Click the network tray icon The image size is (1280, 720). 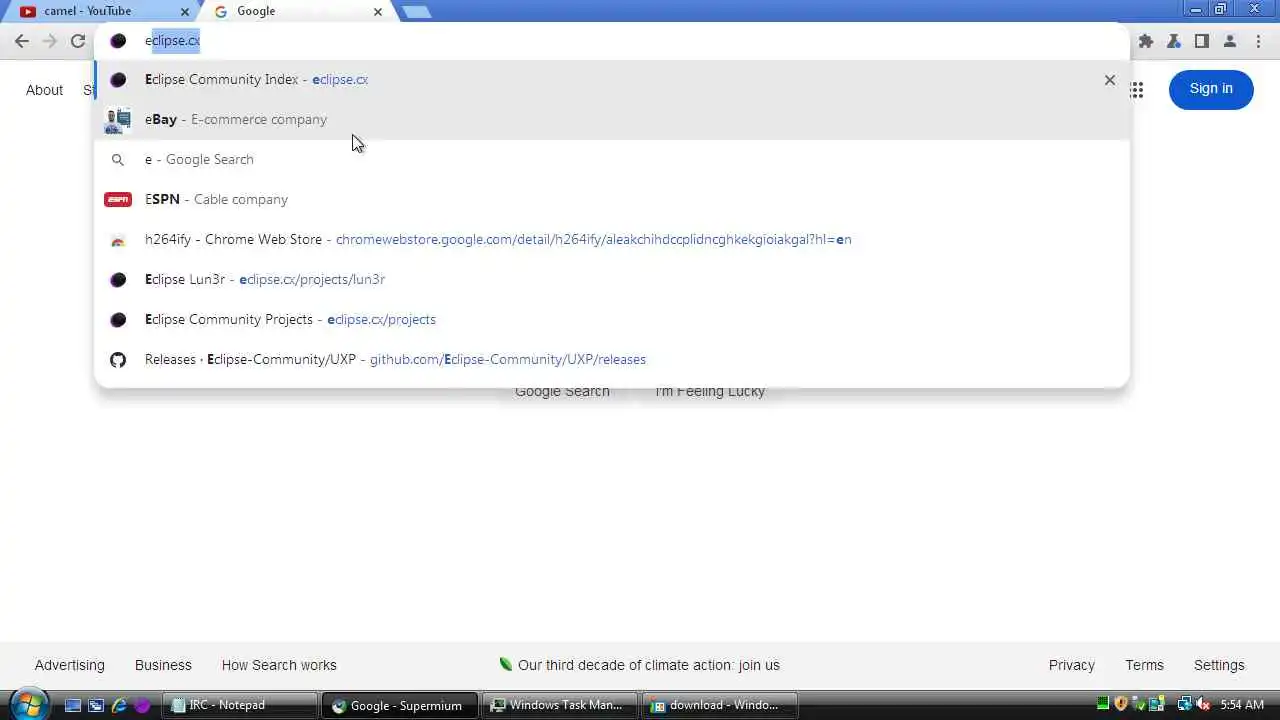click(x=1184, y=705)
